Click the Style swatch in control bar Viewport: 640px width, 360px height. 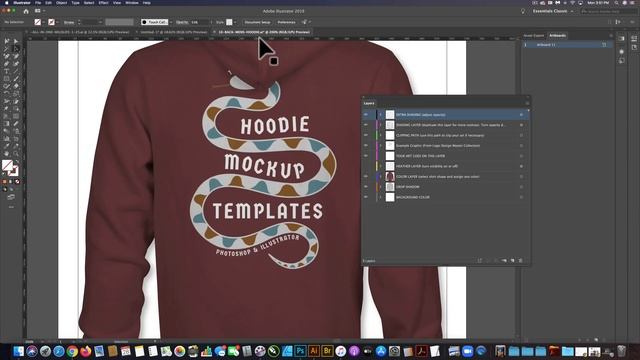[229, 22]
